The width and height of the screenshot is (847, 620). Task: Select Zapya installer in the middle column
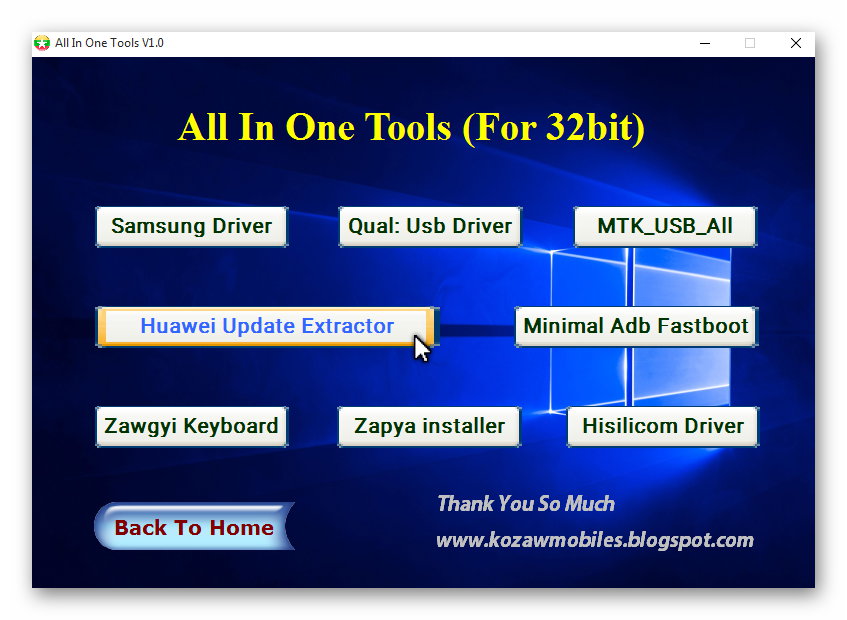(x=429, y=426)
